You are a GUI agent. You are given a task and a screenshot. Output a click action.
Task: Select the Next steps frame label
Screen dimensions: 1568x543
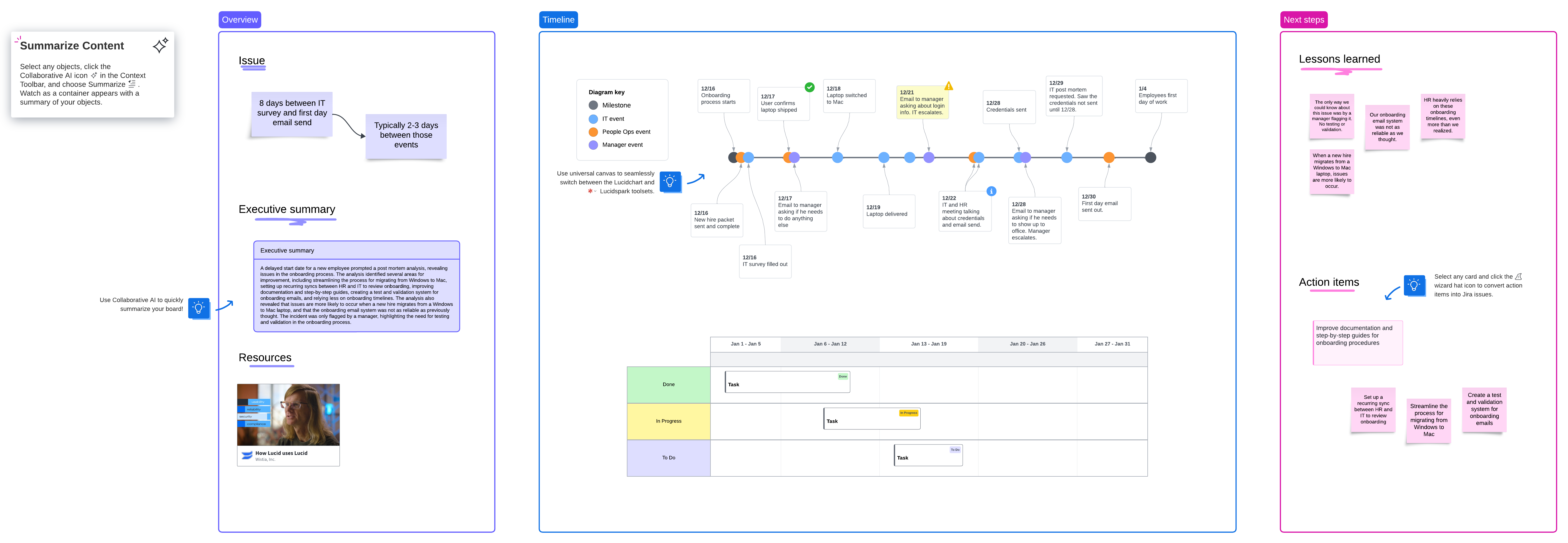pos(1303,19)
